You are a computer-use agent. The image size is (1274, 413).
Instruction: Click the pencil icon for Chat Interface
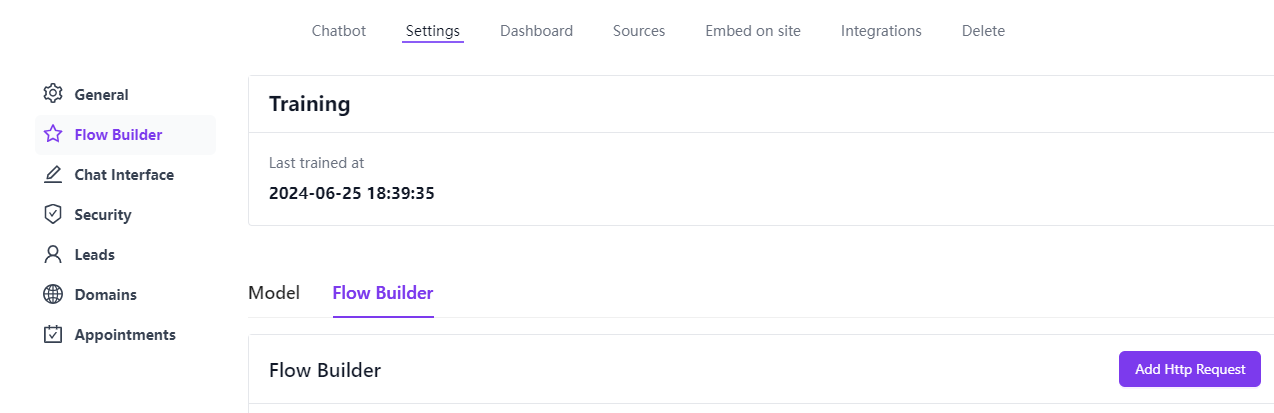click(x=53, y=174)
